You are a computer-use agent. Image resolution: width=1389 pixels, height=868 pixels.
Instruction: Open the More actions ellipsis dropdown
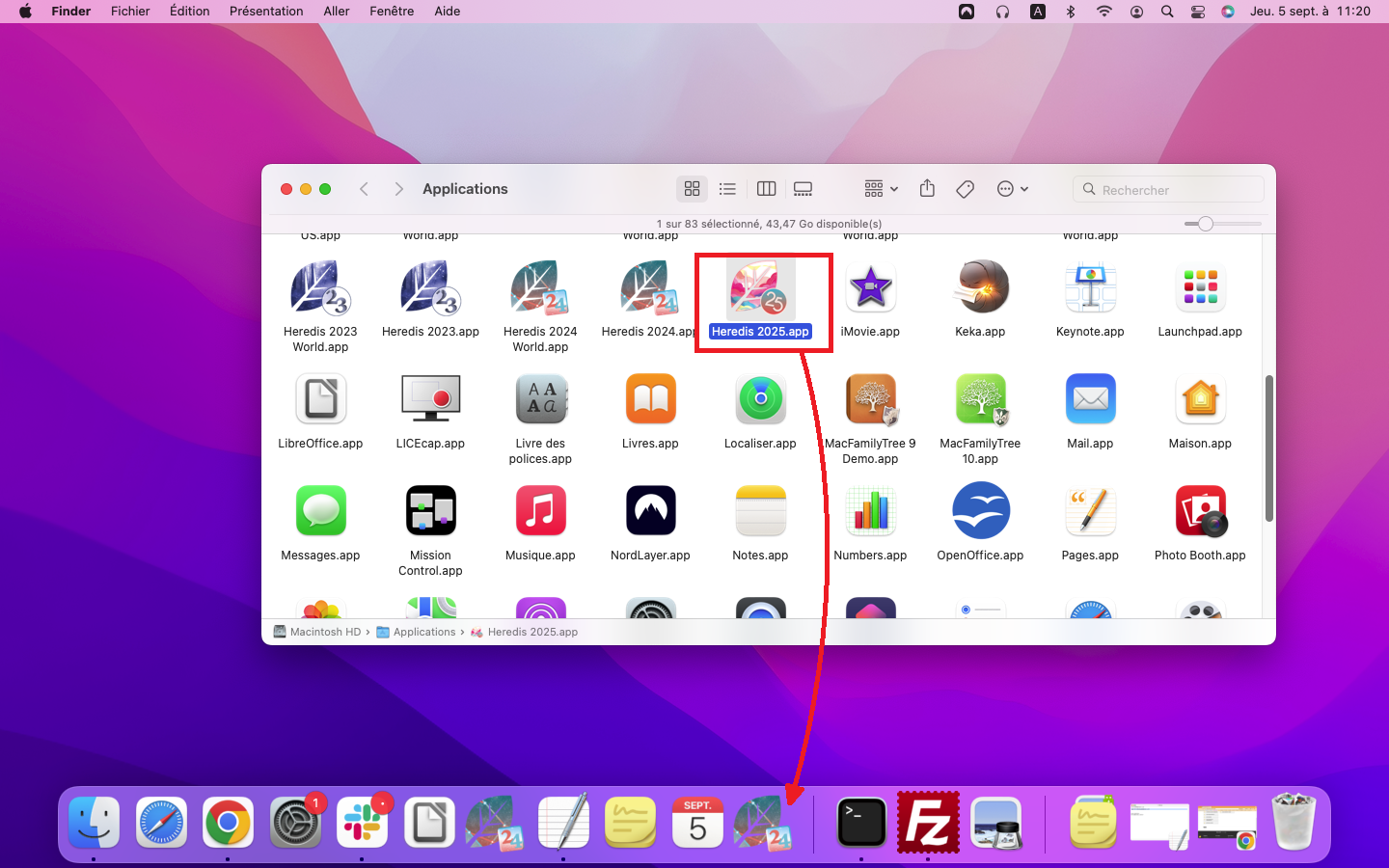(1012, 189)
